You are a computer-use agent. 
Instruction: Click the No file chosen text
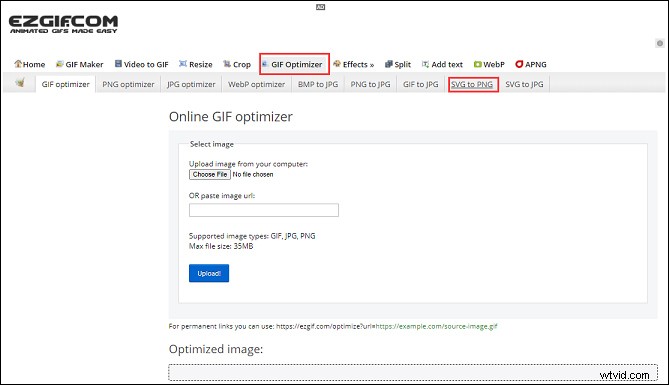(x=253, y=174)
